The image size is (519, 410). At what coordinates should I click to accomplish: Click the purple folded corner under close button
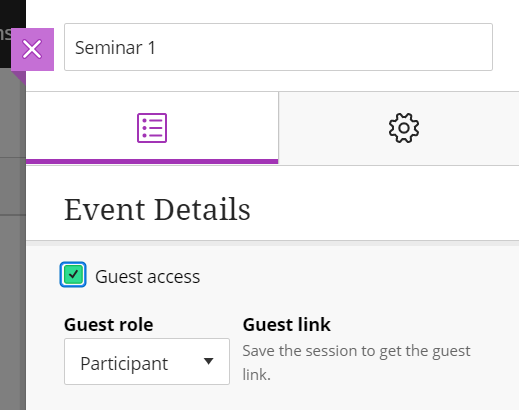[x=21, y=77]
